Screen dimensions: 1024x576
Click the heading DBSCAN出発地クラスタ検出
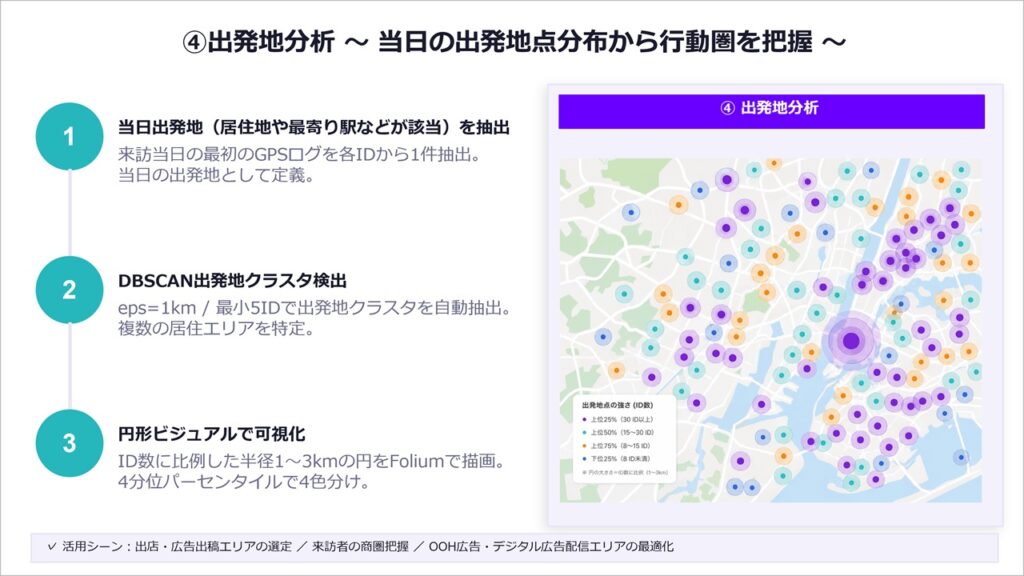tap(232, 281)
